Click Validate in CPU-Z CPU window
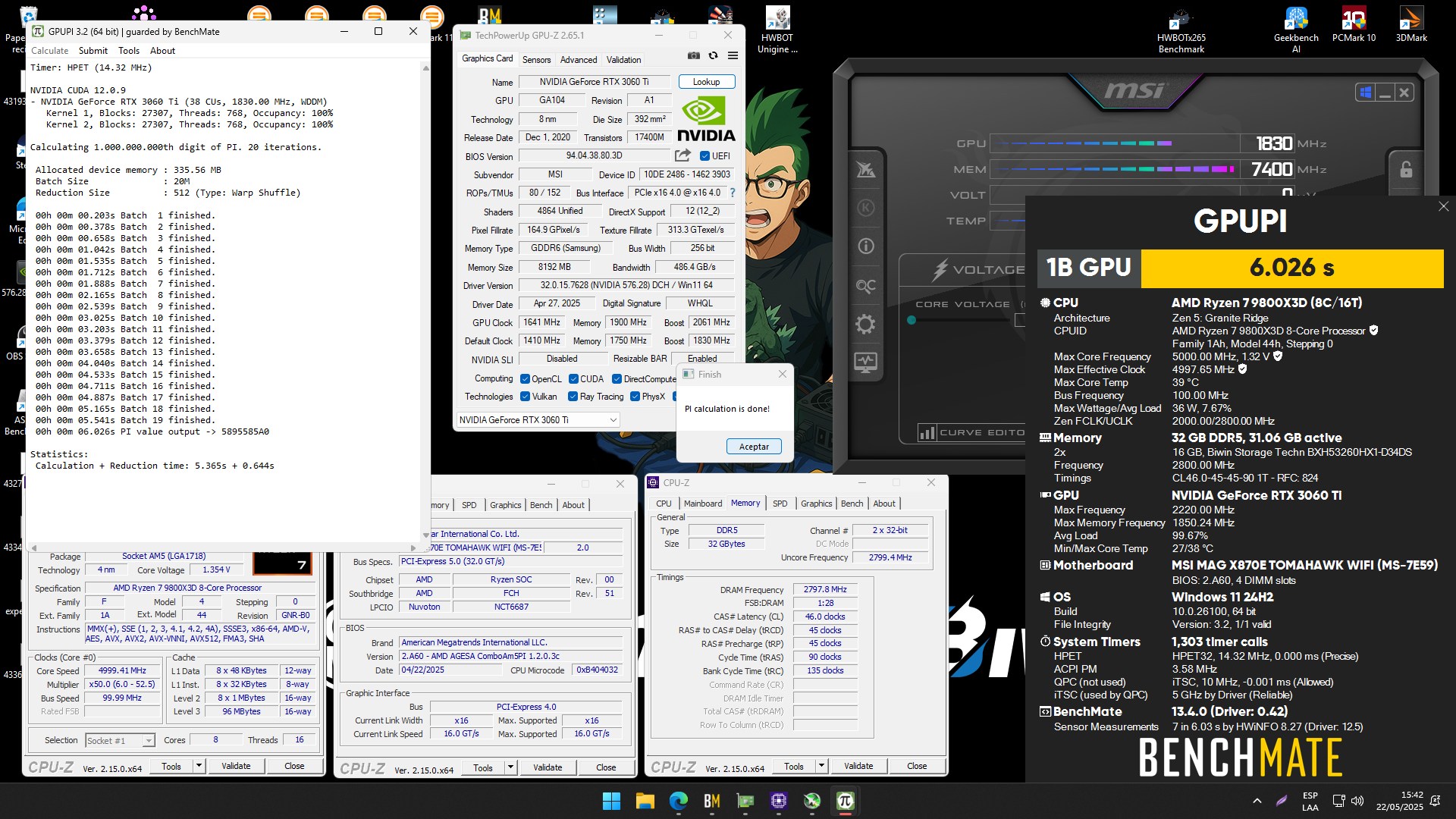 click(x=236, y=766)
